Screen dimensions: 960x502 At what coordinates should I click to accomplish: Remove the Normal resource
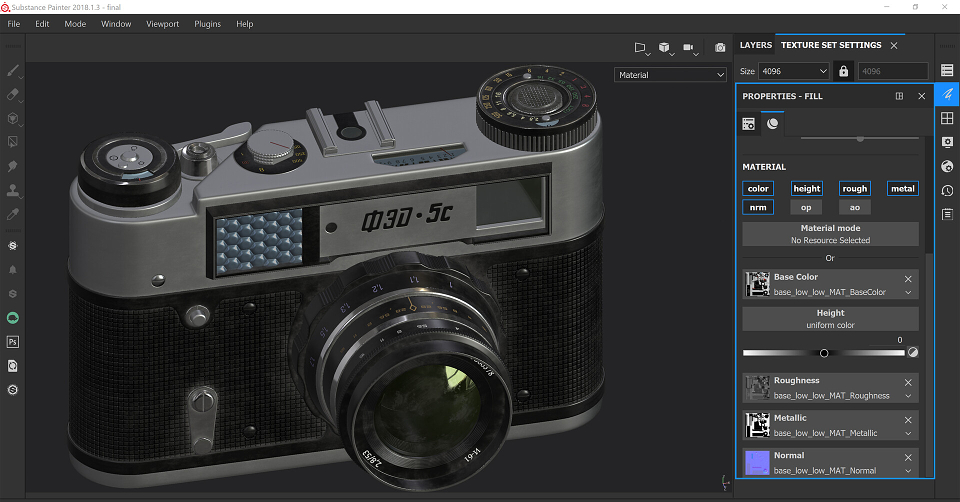coord(908,457)
